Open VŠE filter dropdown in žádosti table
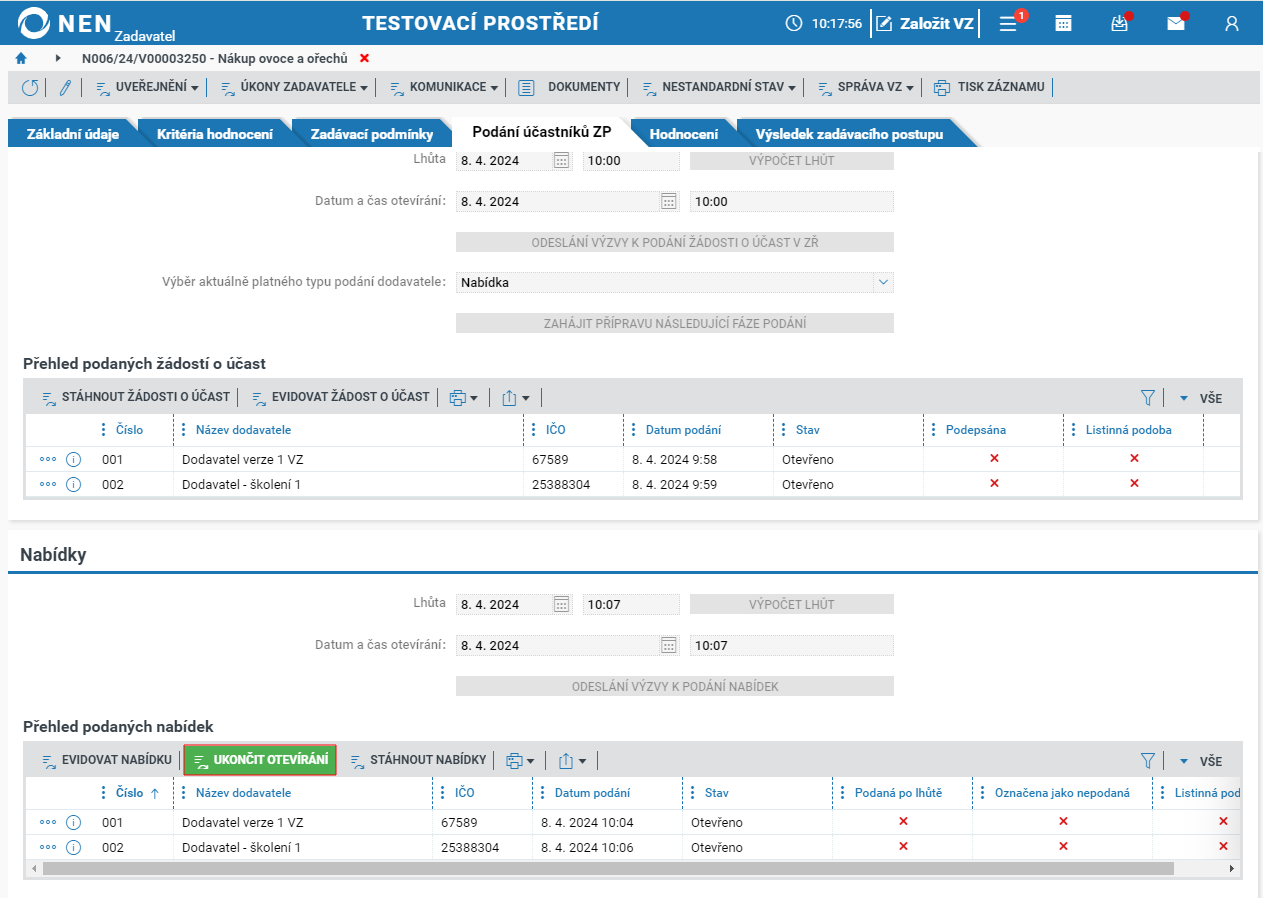1263x898 pixels. click(1200, 398)
